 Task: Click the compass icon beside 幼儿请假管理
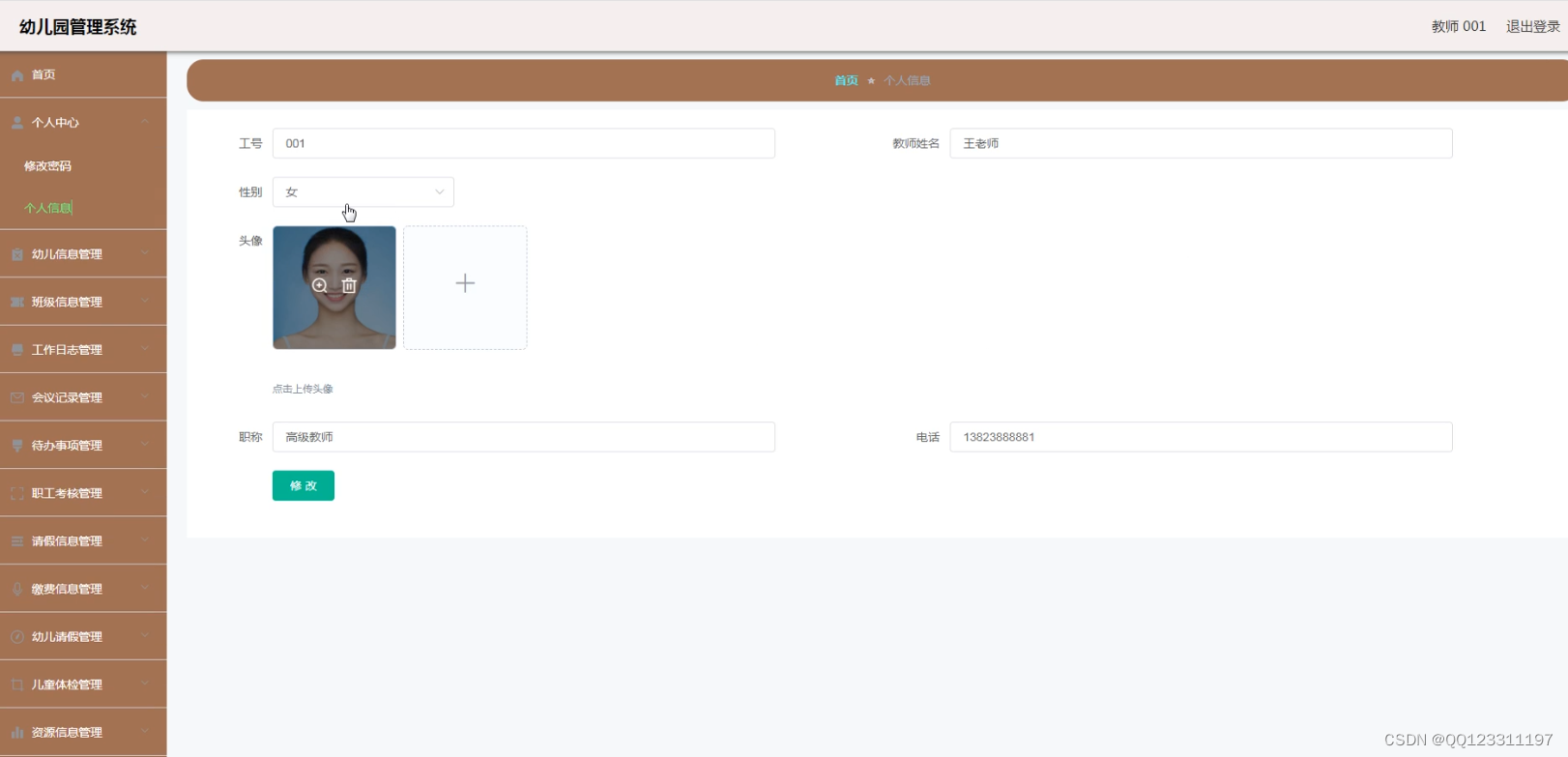pos(17,637)
